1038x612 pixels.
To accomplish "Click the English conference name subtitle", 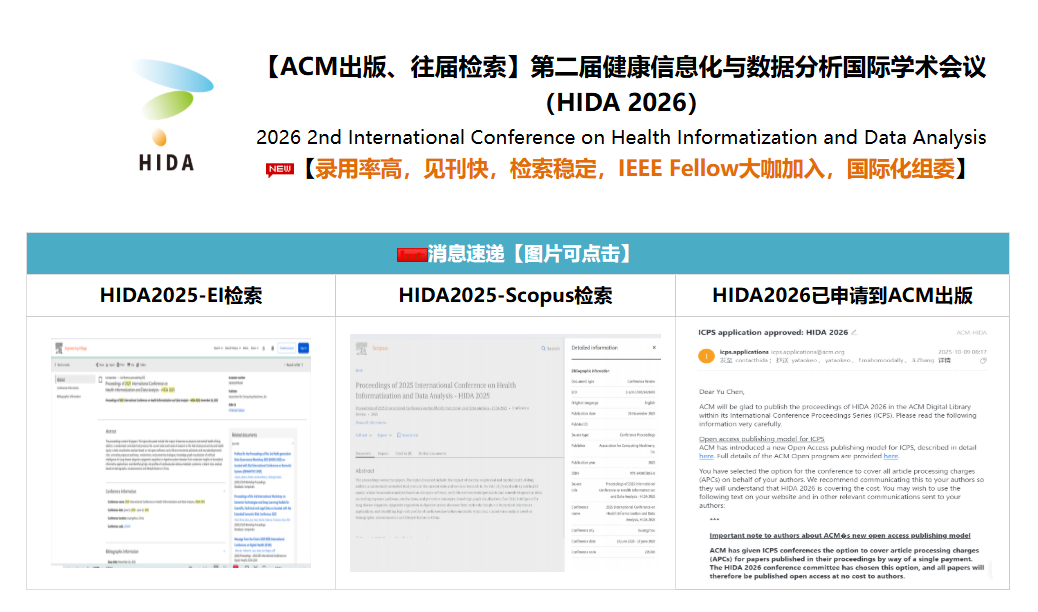I will point(621,137).
